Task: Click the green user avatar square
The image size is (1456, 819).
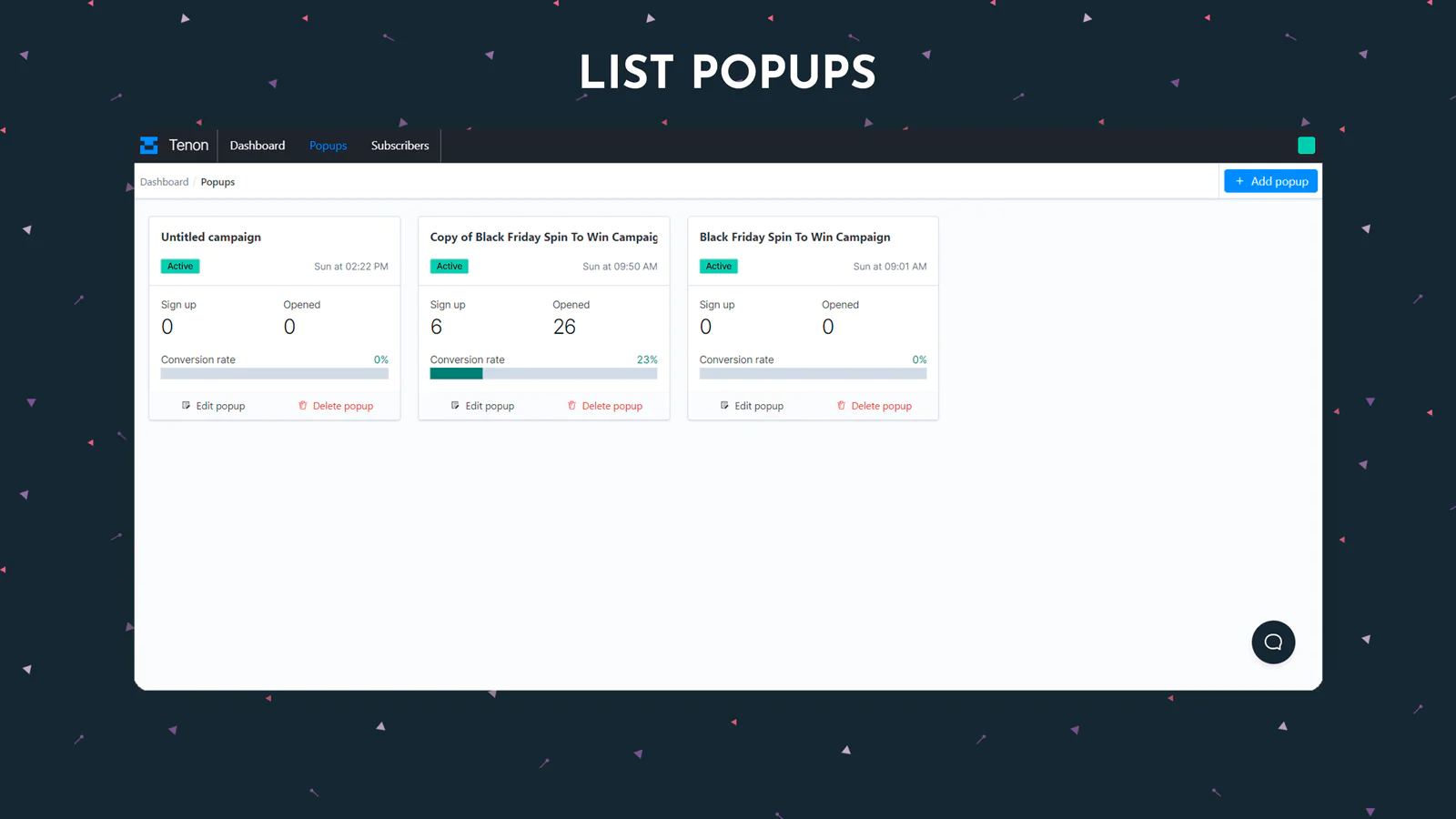Action: point(1306,146)
